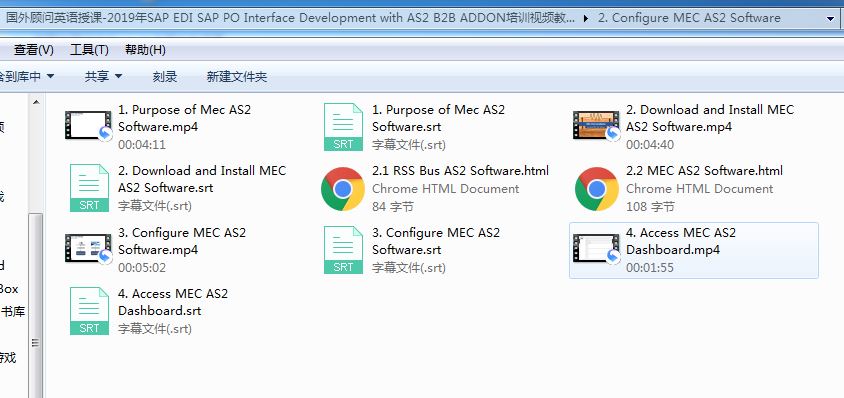Select '4. Access MEC AS2 Dashboard.srt' subtitle icon
Image resolution: width=844 pixels, height=398 pixels.
point(89,311)
